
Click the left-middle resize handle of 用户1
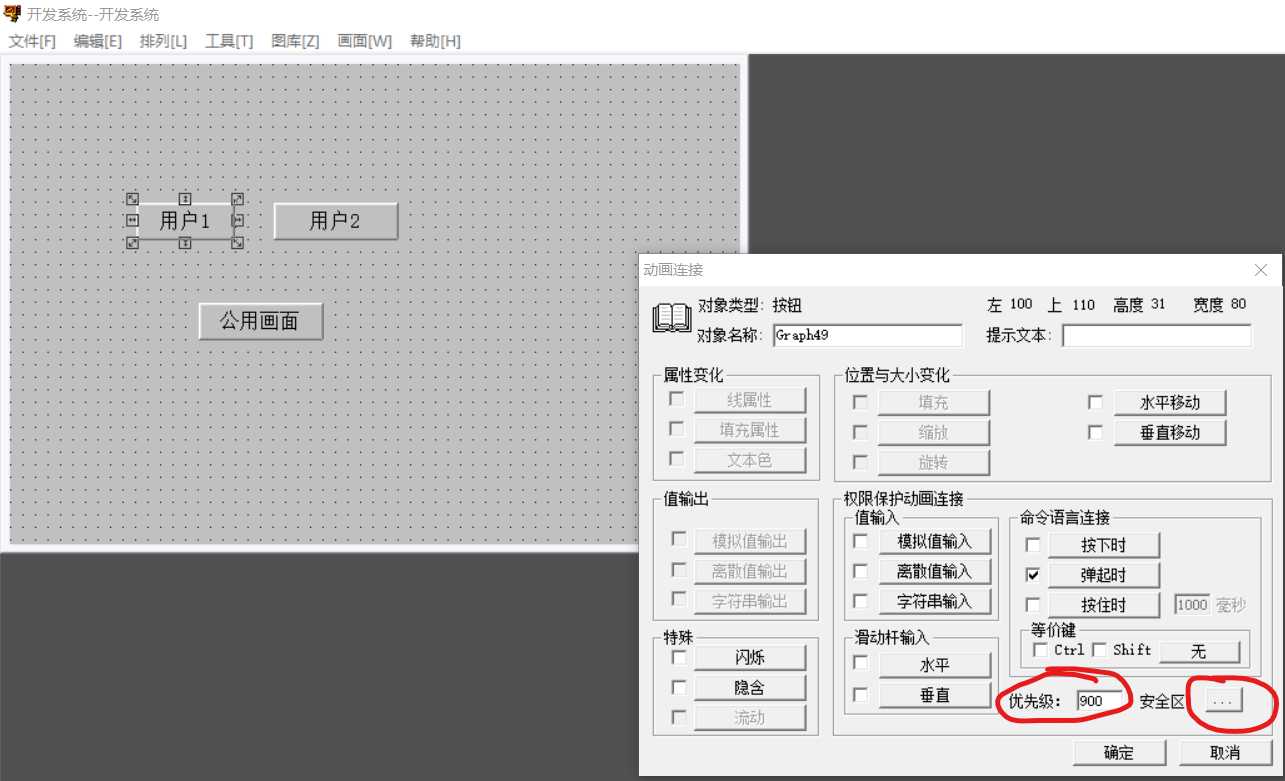click(132, 221)
